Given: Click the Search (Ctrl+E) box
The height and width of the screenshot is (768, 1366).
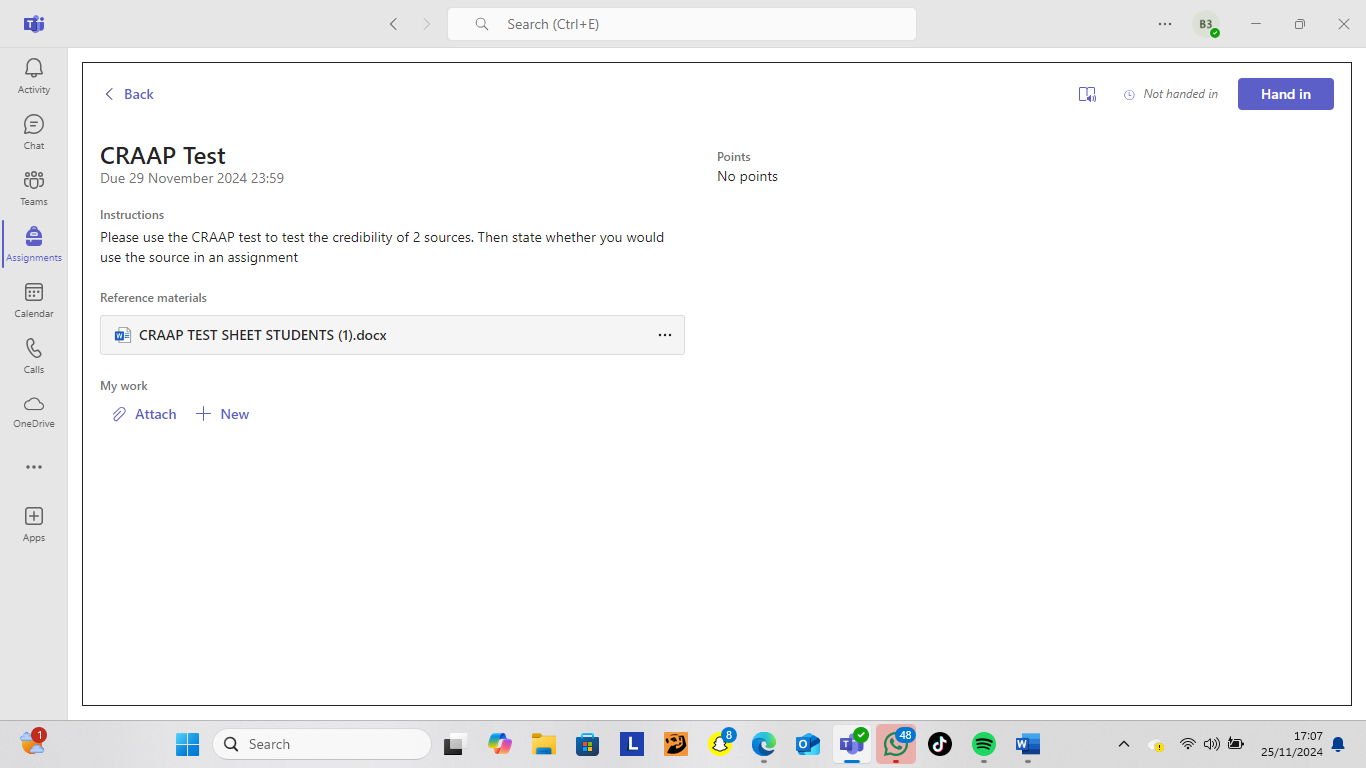Looking at the screenshot, I should coord(682,24).
